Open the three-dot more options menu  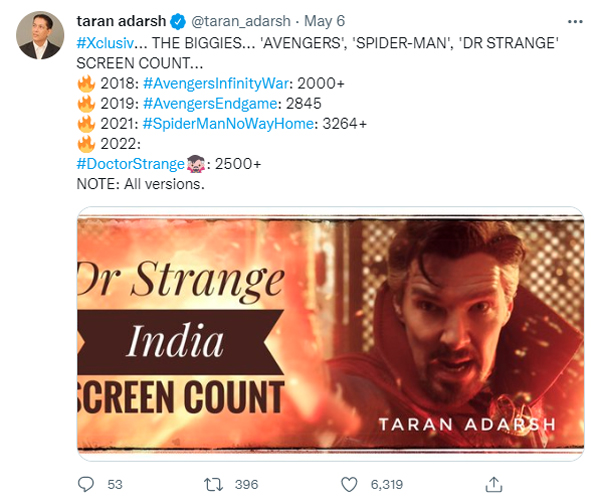click(x=574, y=23)
